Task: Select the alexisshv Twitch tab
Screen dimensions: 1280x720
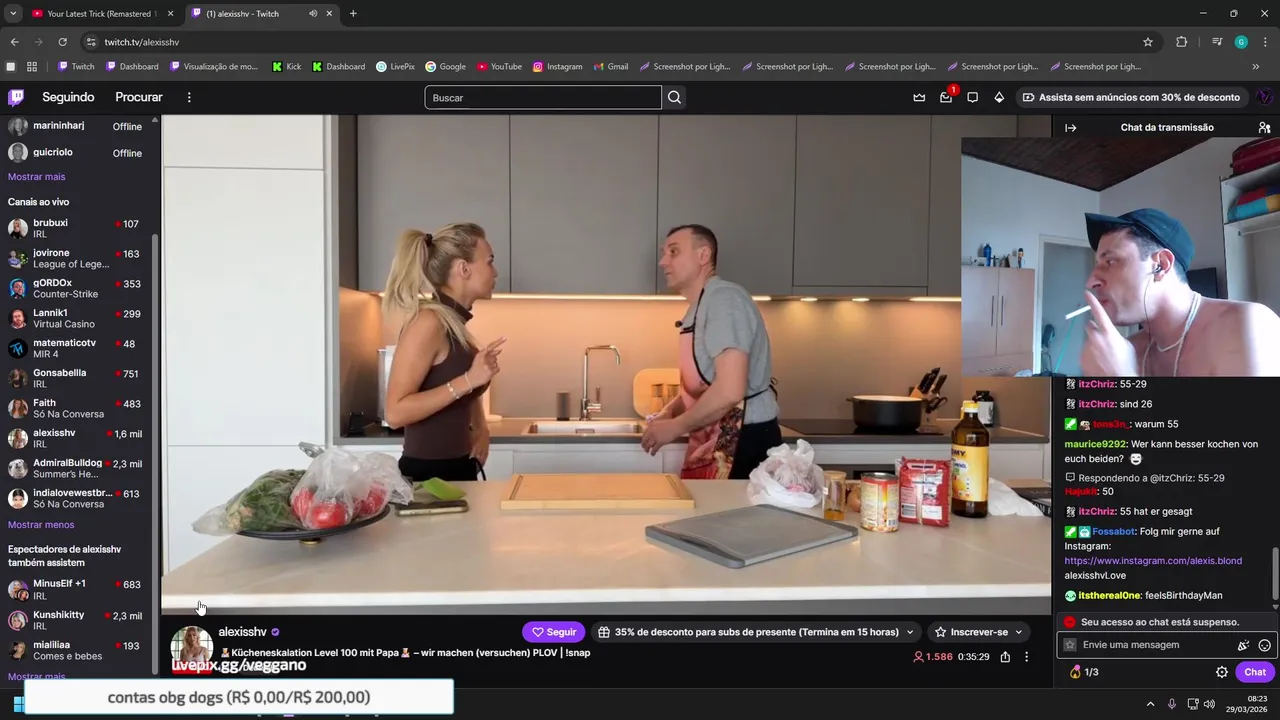Action: [260, 14]
